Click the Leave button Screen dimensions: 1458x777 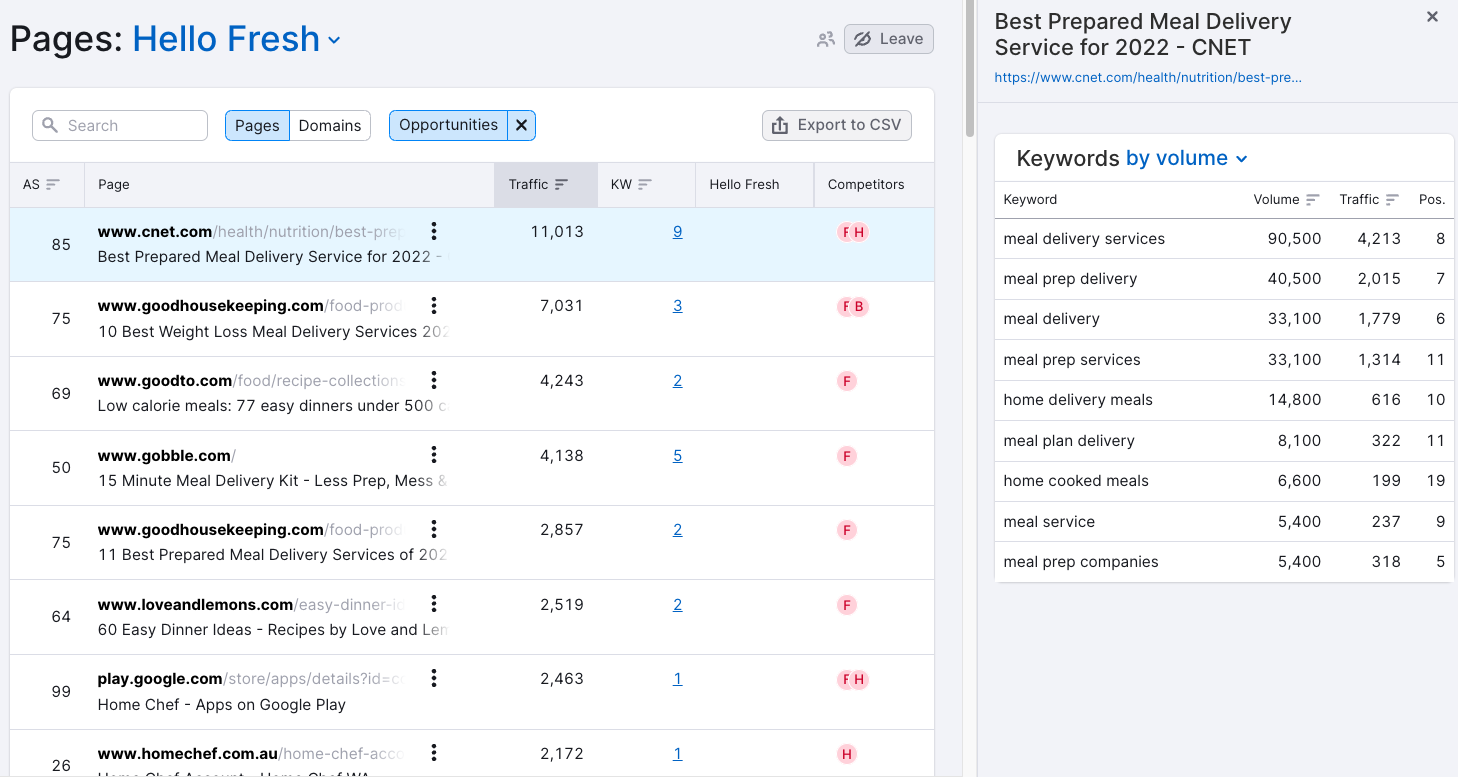coord(889,39)
